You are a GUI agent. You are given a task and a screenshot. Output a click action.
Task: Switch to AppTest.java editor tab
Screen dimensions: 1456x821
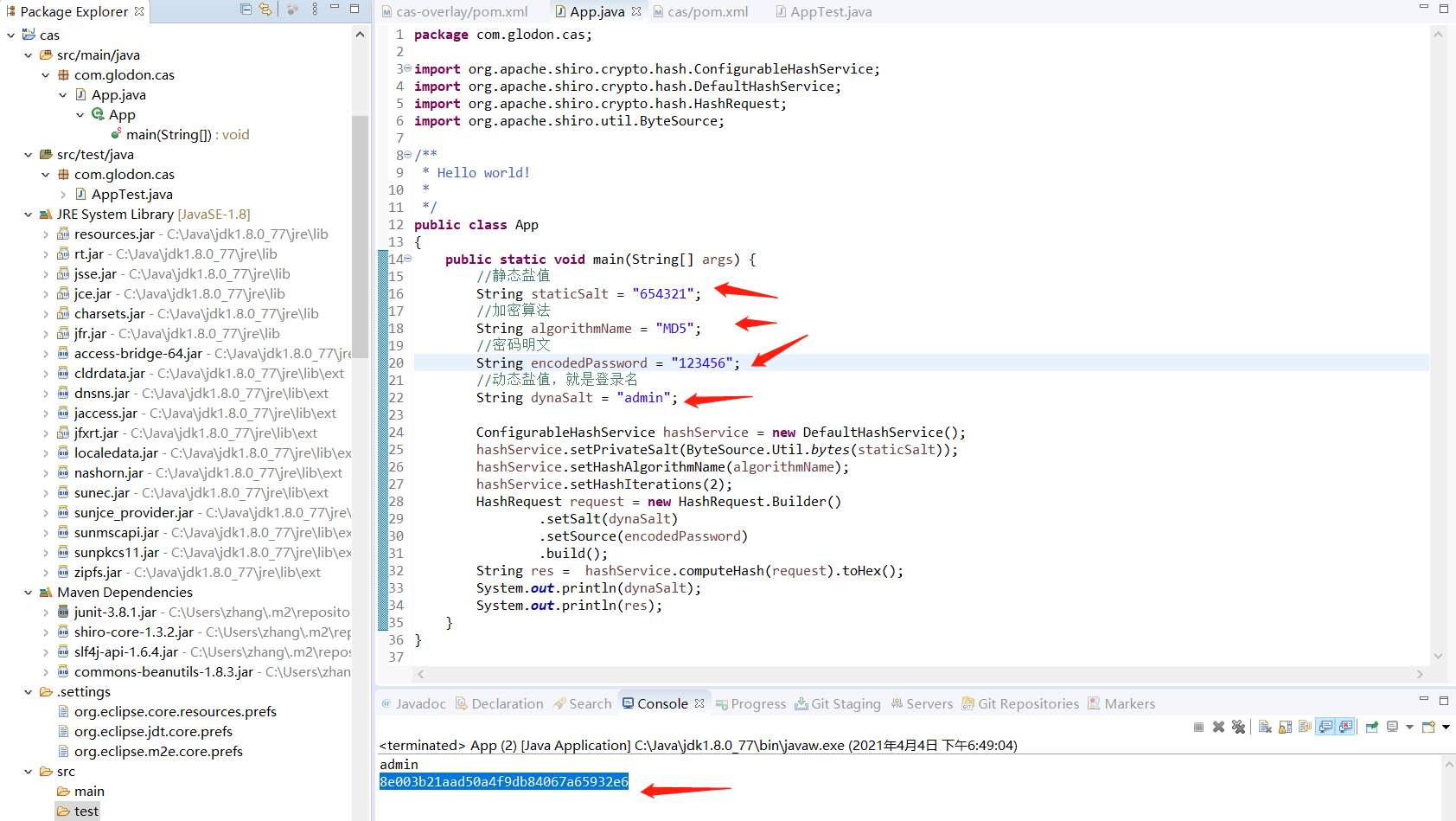824,11
